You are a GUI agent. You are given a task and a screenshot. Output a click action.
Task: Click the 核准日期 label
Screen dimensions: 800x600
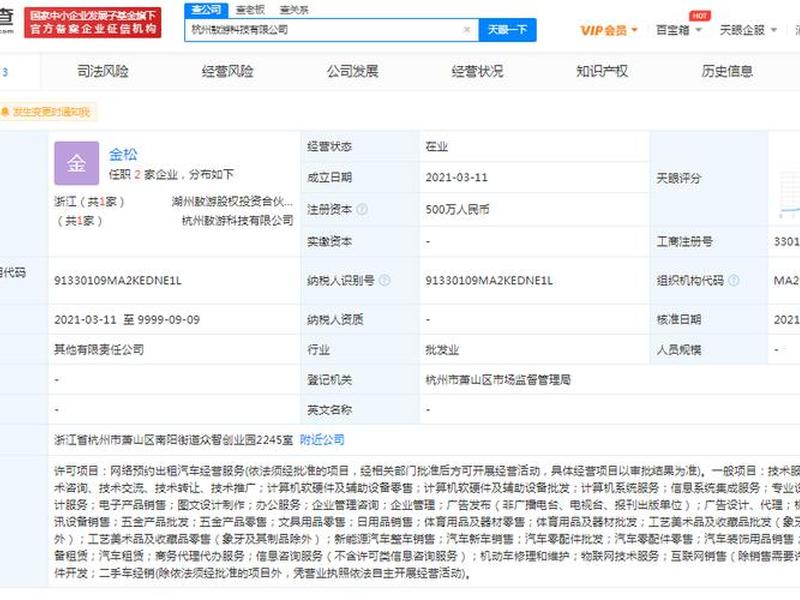tap(679, 320)
